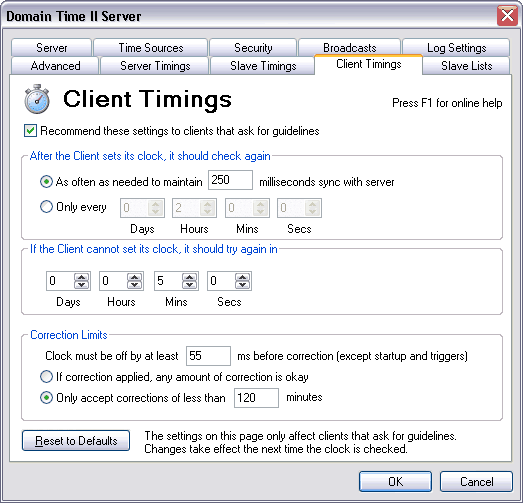
Task: Choose any amount of correction is okay
Action: (46, 377)
